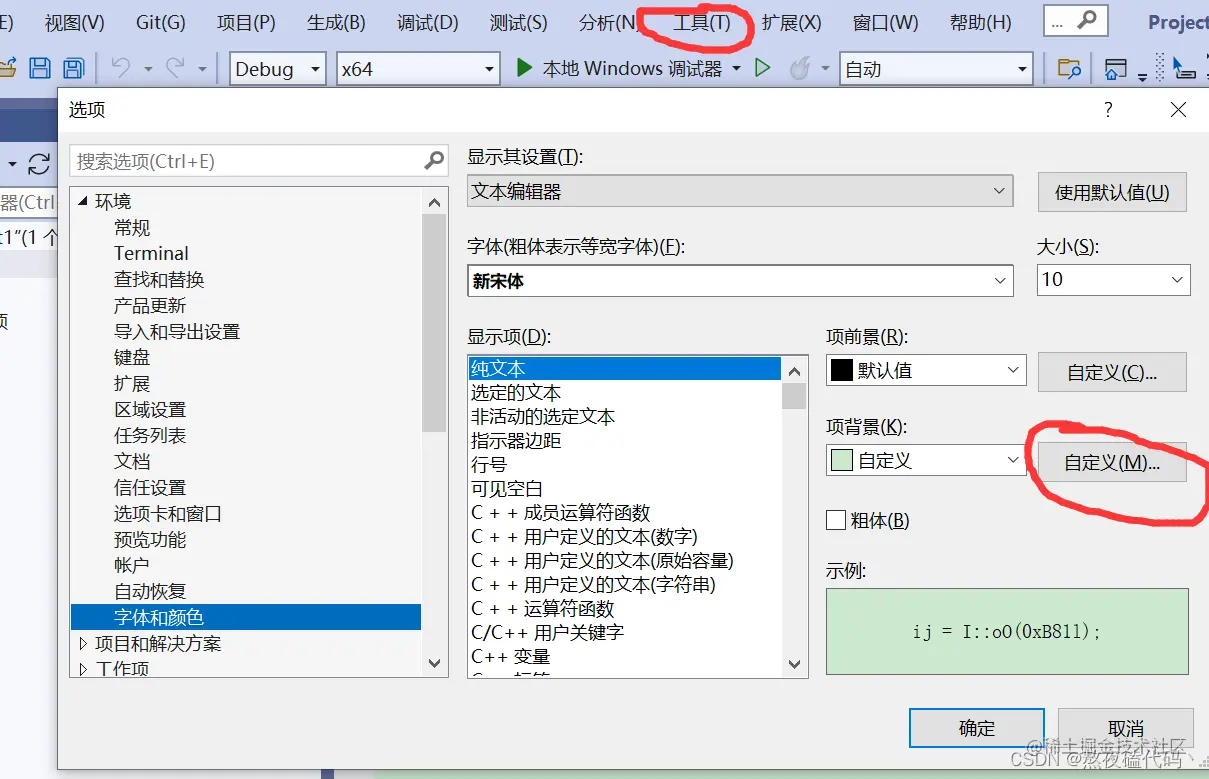Image resolution: width=1209 pixels, height=779 pixels.
Task: Click options tree scrollbar down arrow
Action: pyautogui.click(x=434, y=662)
